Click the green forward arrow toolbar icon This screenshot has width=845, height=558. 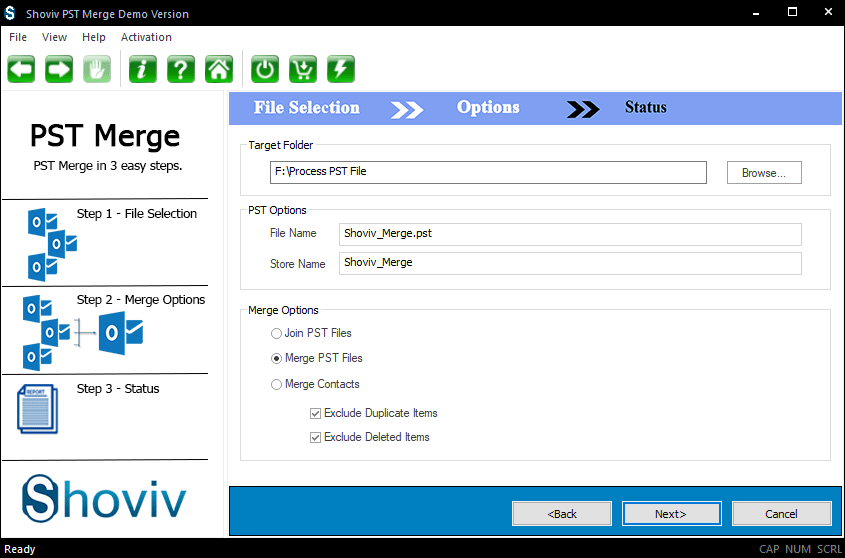[x=59, y=69]
